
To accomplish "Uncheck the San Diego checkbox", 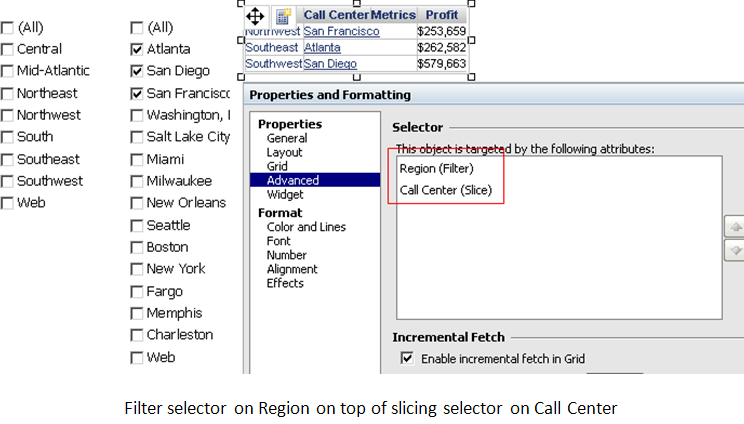I will coord(136,71).
